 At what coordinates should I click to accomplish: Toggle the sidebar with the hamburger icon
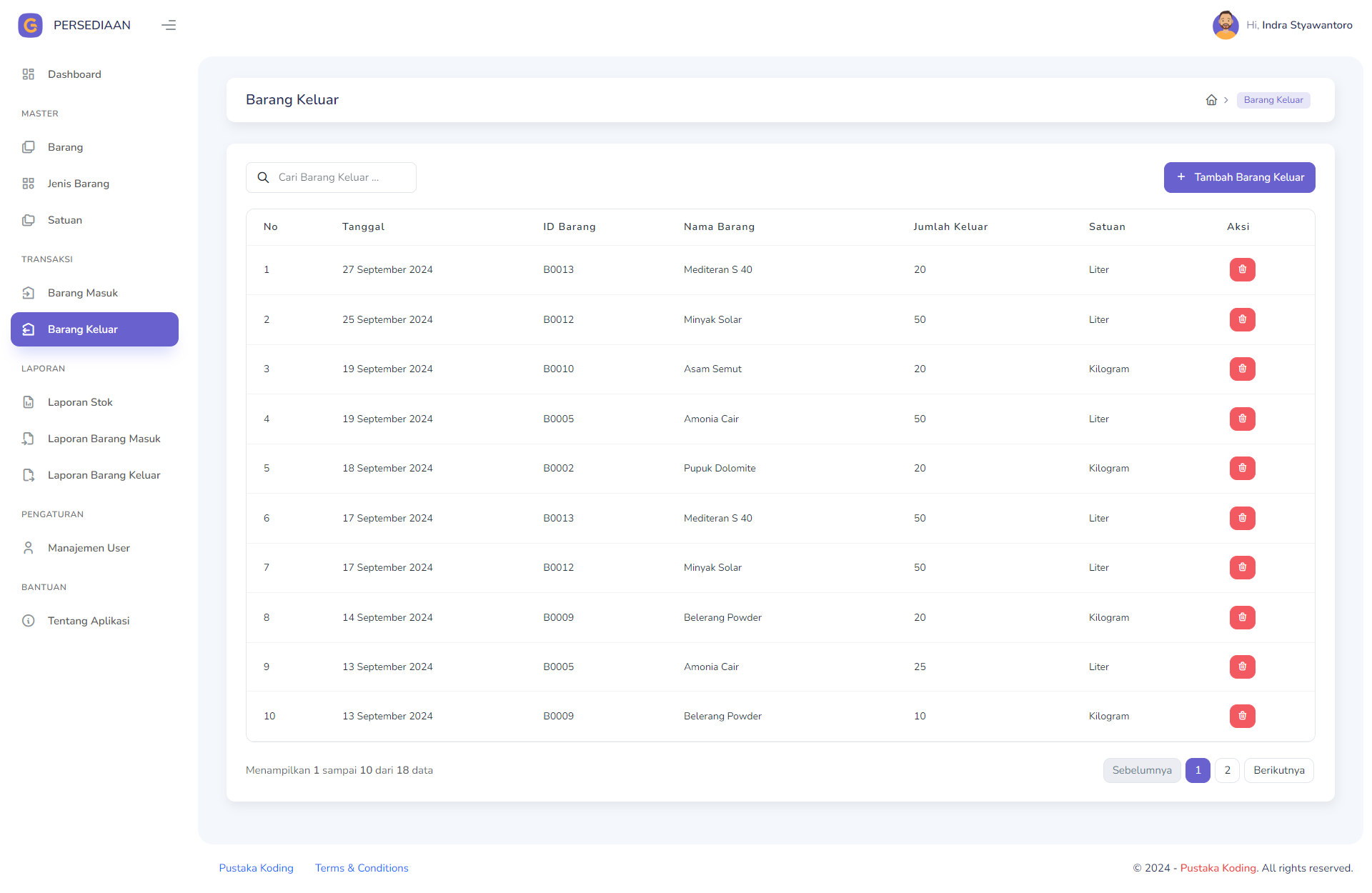[169, 25]
